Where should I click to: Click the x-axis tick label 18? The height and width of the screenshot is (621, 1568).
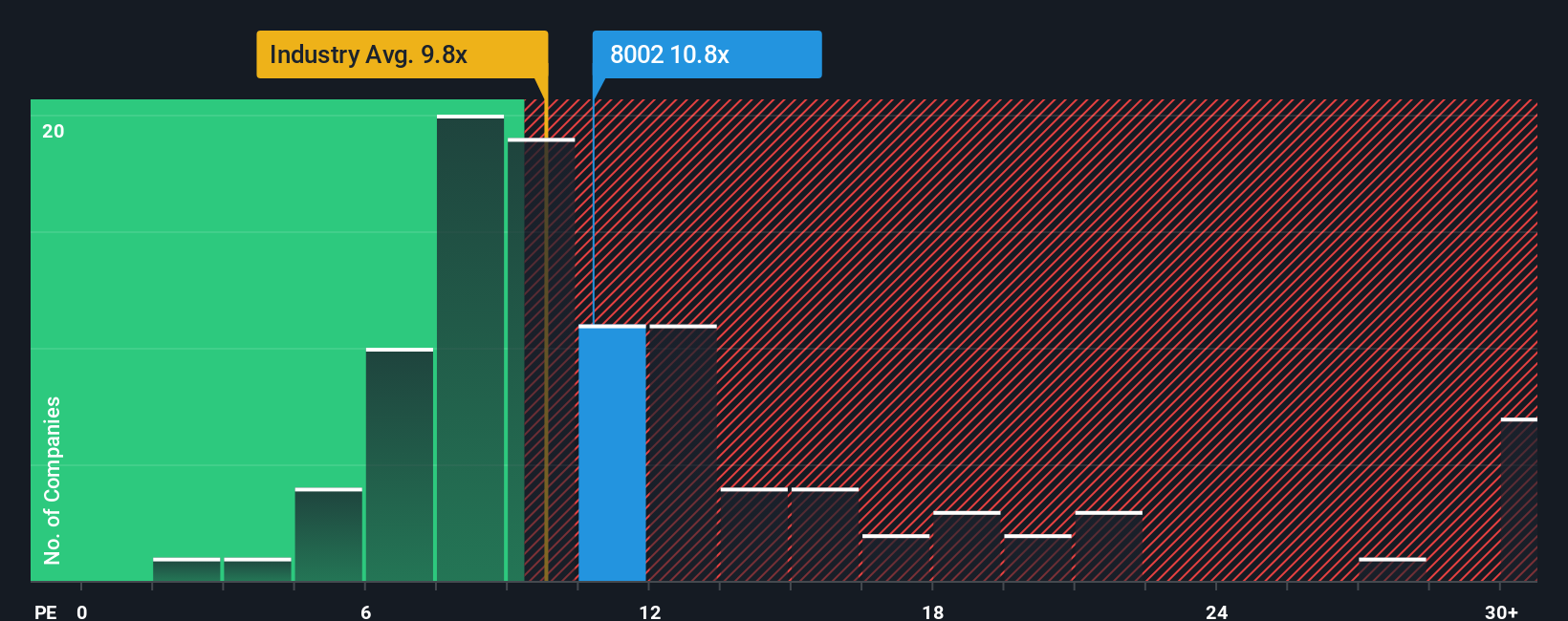[x=933, y=611]
